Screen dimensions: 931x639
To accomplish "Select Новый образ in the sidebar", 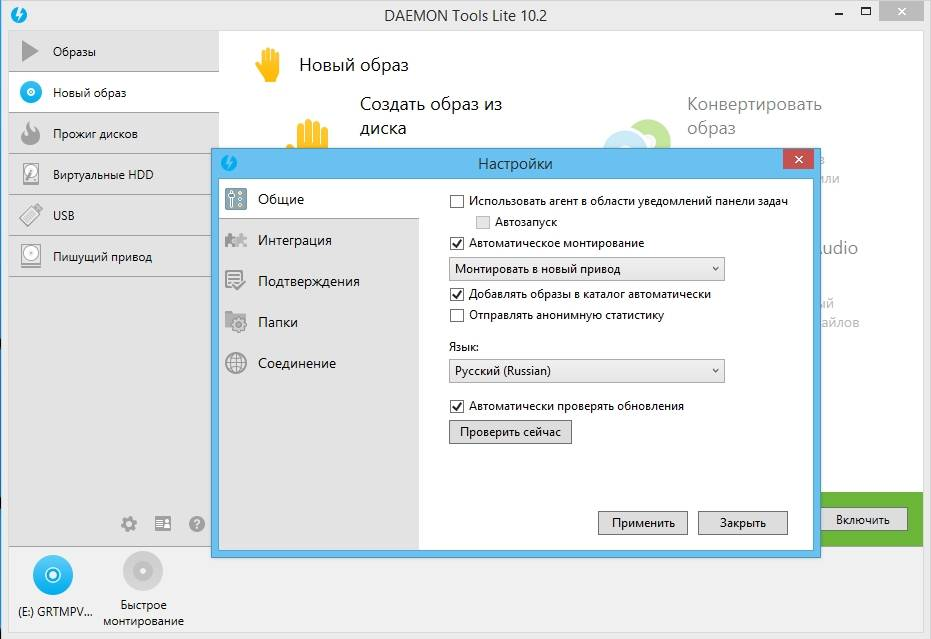I will point(113,93).
